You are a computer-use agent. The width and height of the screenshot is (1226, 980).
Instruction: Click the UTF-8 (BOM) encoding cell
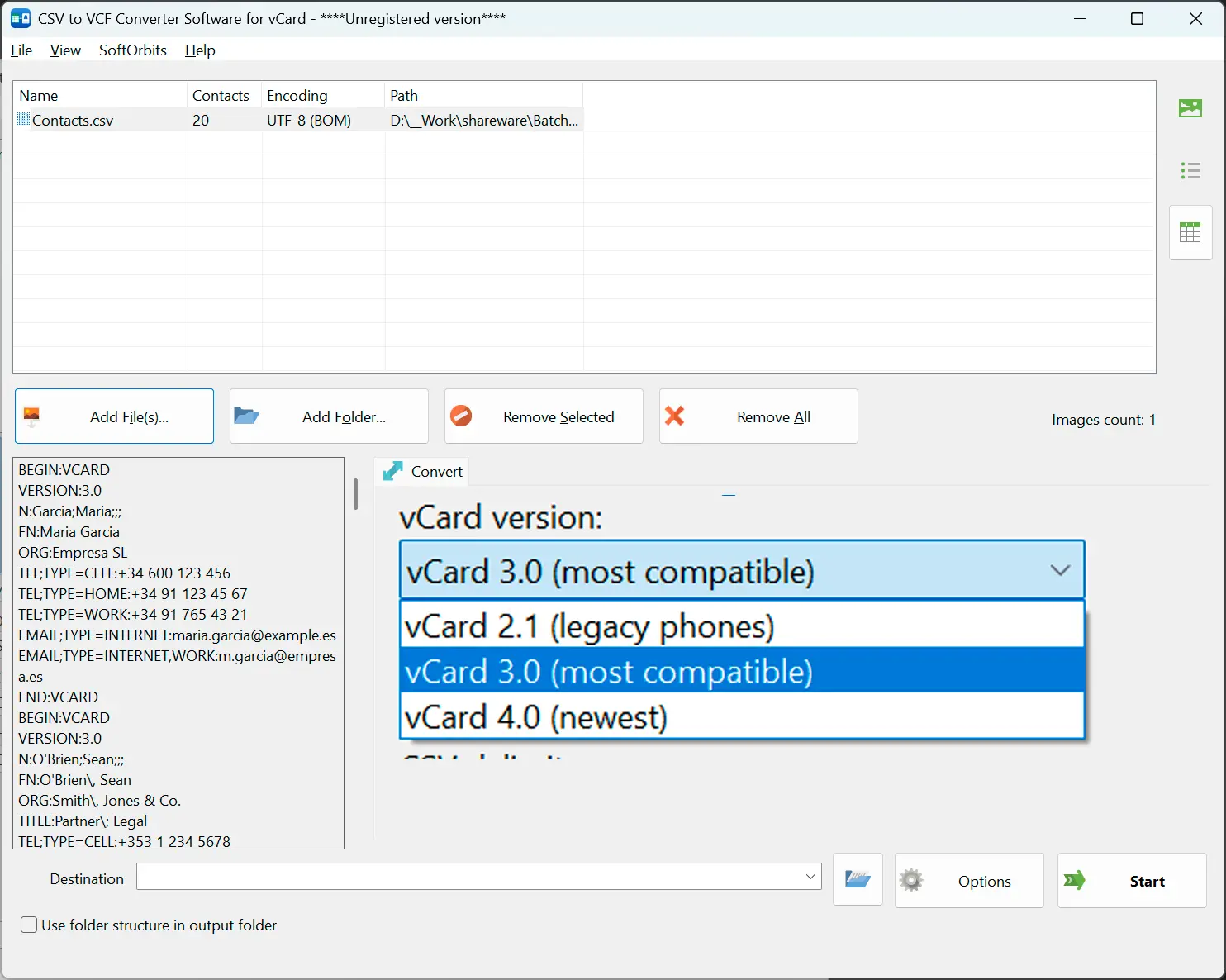(x=309, y=121)
